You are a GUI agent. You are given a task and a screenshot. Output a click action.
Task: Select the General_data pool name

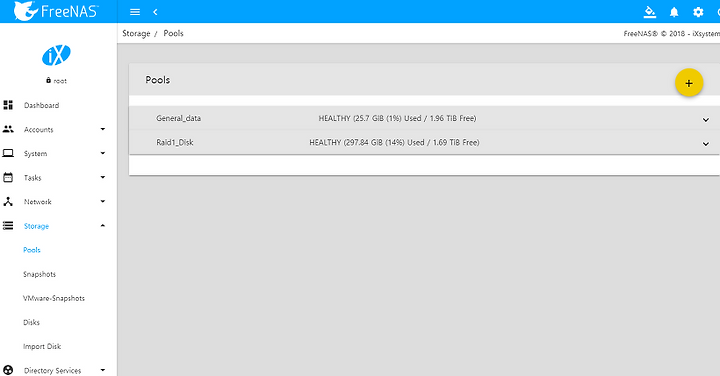point(179,118)
